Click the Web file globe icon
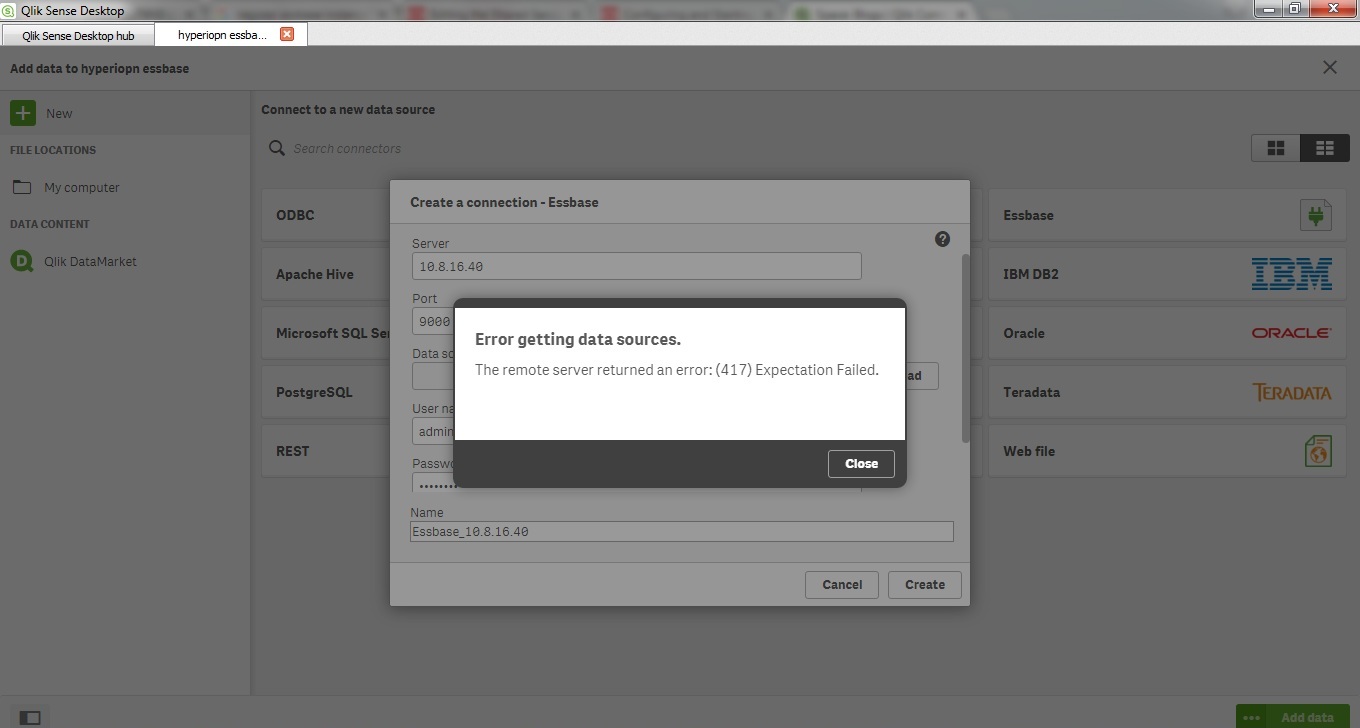Viewport: 1360px width, 728px height. [1318, 451]
